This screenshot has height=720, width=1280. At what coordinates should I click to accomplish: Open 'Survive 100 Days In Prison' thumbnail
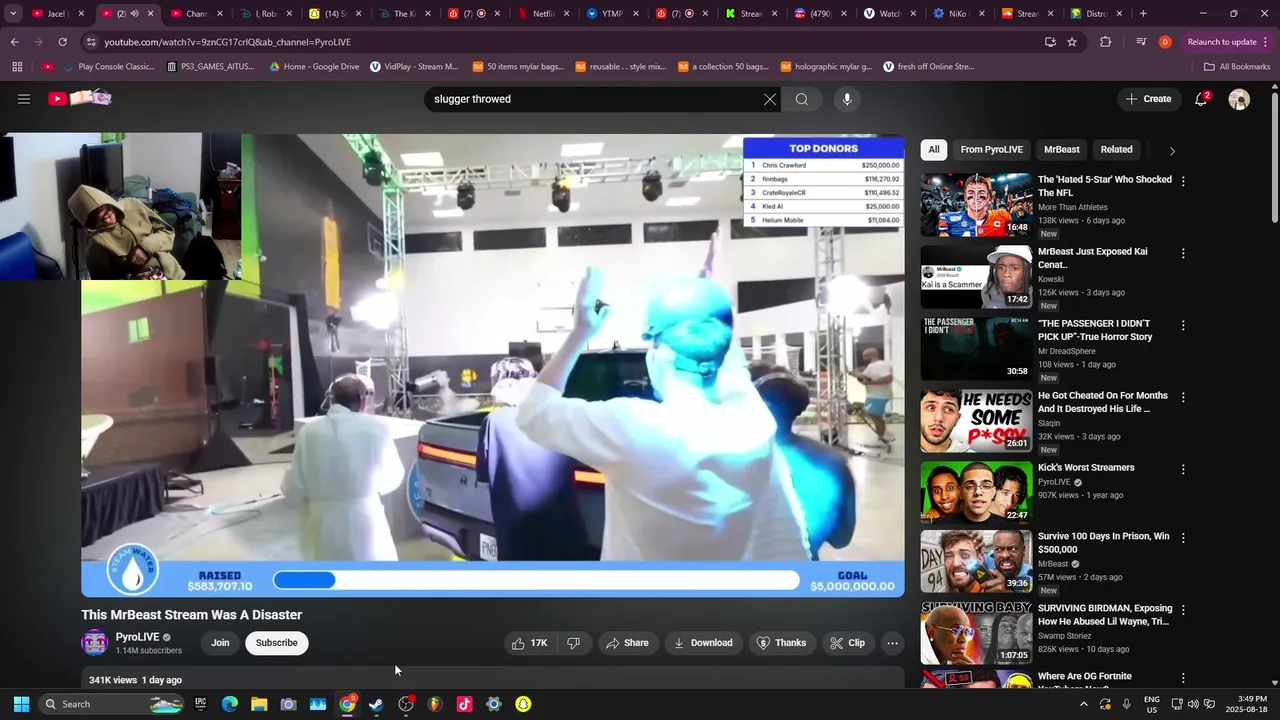(976, 561)
